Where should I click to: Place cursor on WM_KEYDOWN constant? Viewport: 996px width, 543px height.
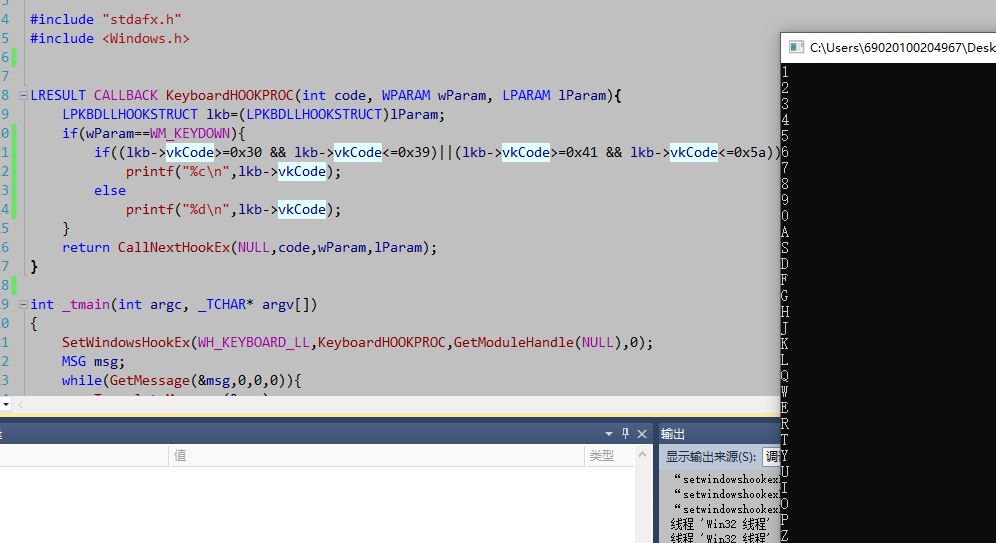(x=189, y=133)
